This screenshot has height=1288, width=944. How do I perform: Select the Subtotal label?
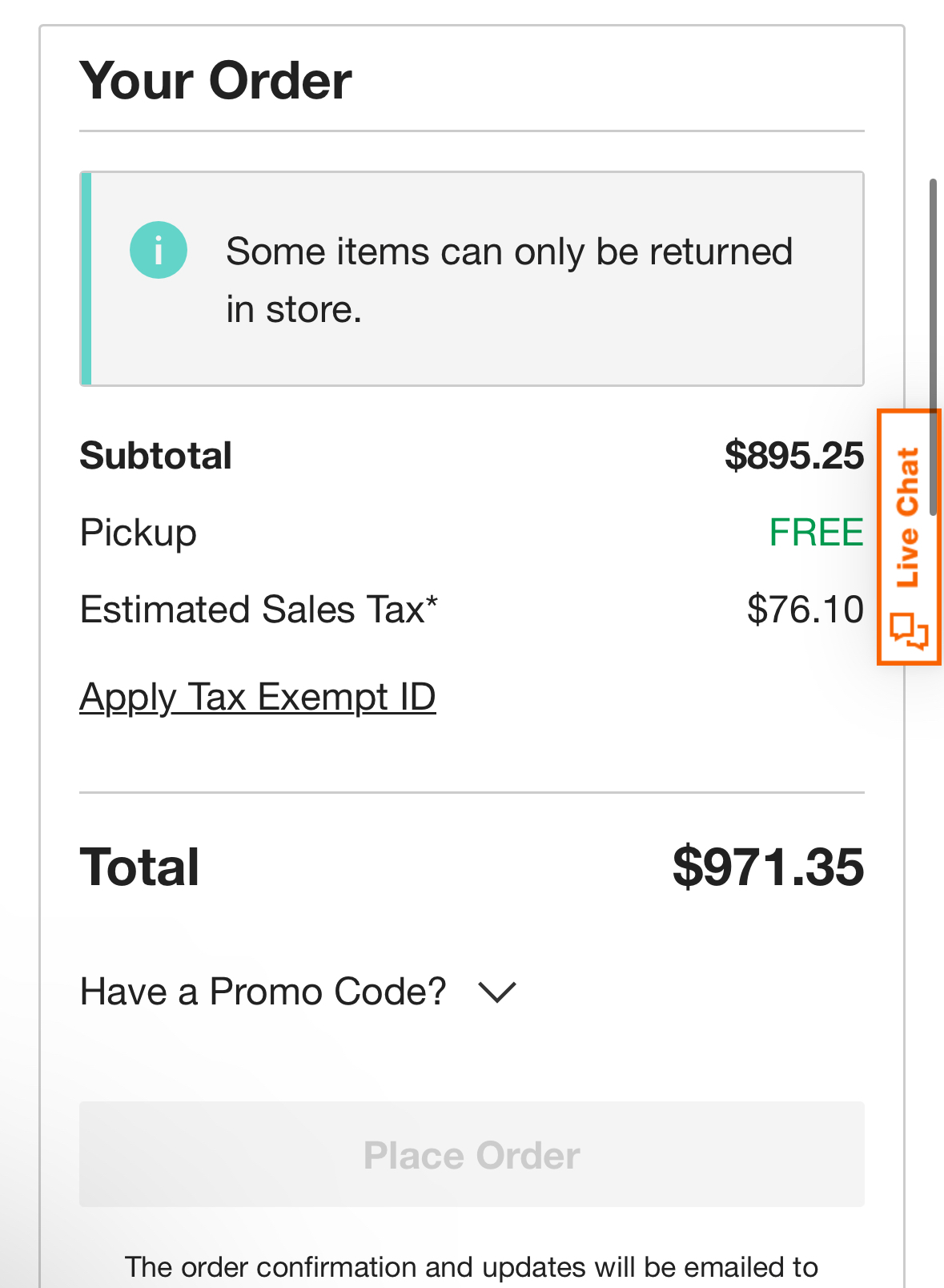click(x=155, y=456)
